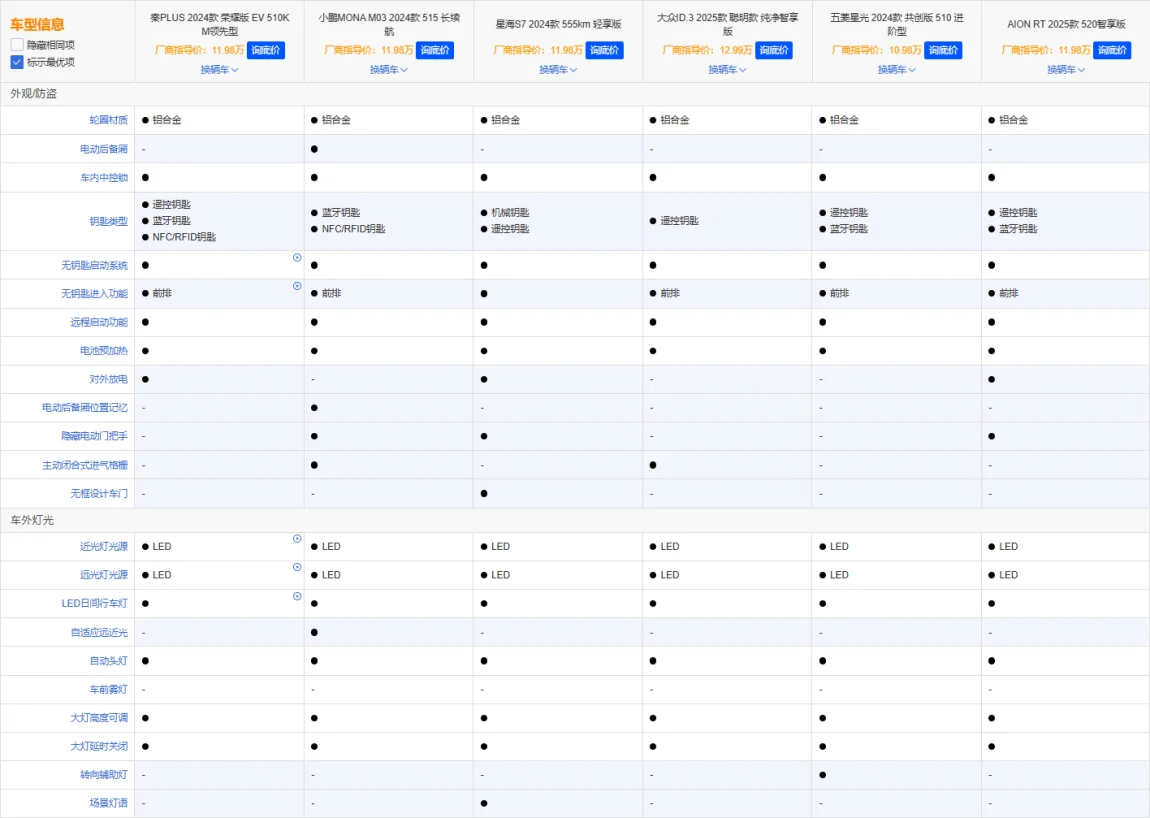Click the 隐藏电动门把手 row label
The image size is (1150, 818).
[x=95, y=436]
